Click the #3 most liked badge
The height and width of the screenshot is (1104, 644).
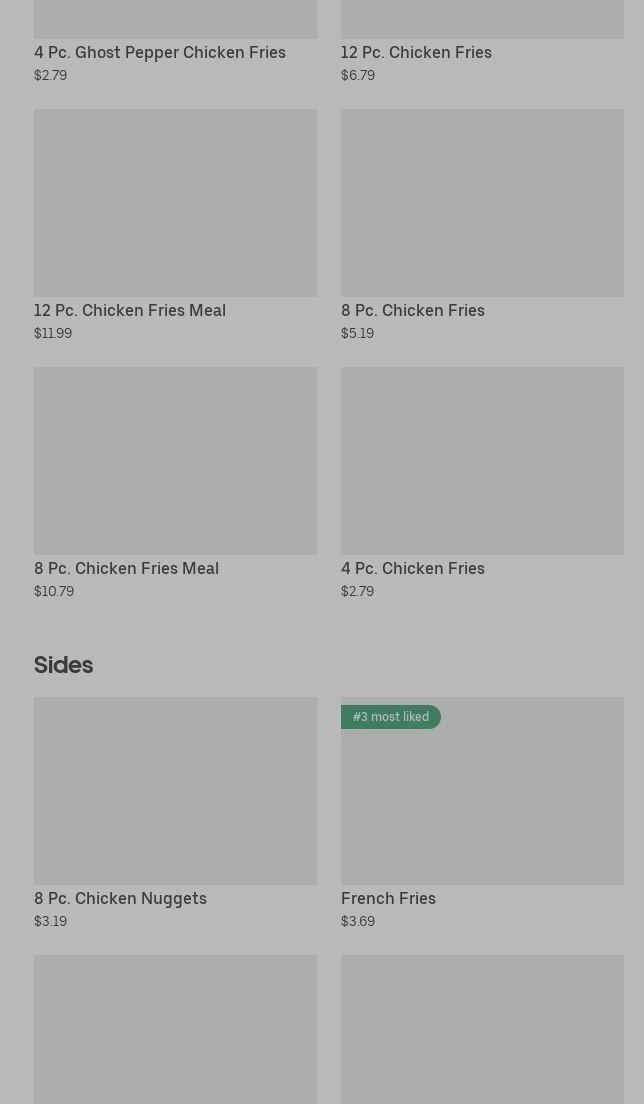pyautogui.click(x=391, y=717)
